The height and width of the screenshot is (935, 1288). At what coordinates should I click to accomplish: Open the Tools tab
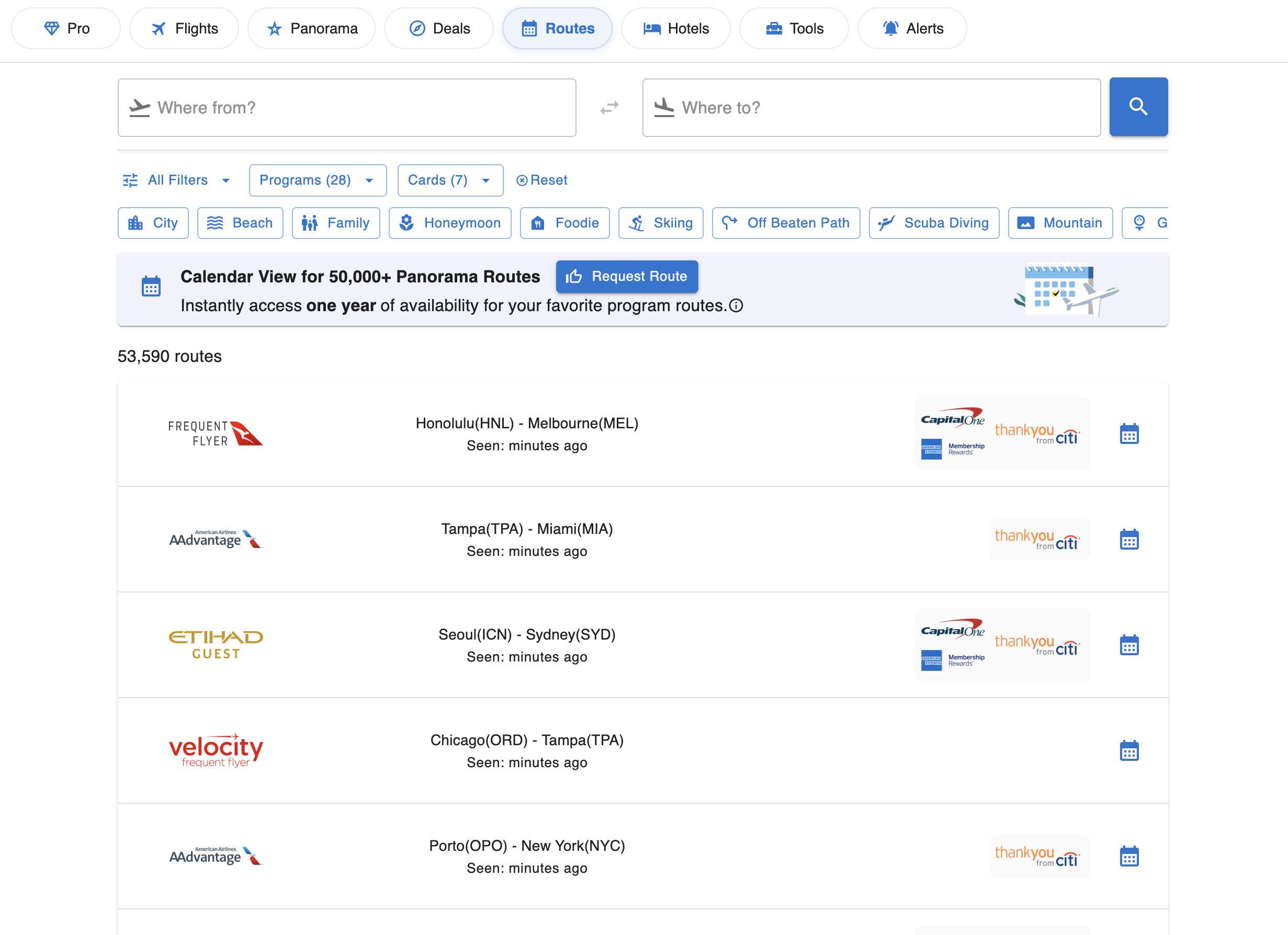pyautogui.click(x=794, y=28)
